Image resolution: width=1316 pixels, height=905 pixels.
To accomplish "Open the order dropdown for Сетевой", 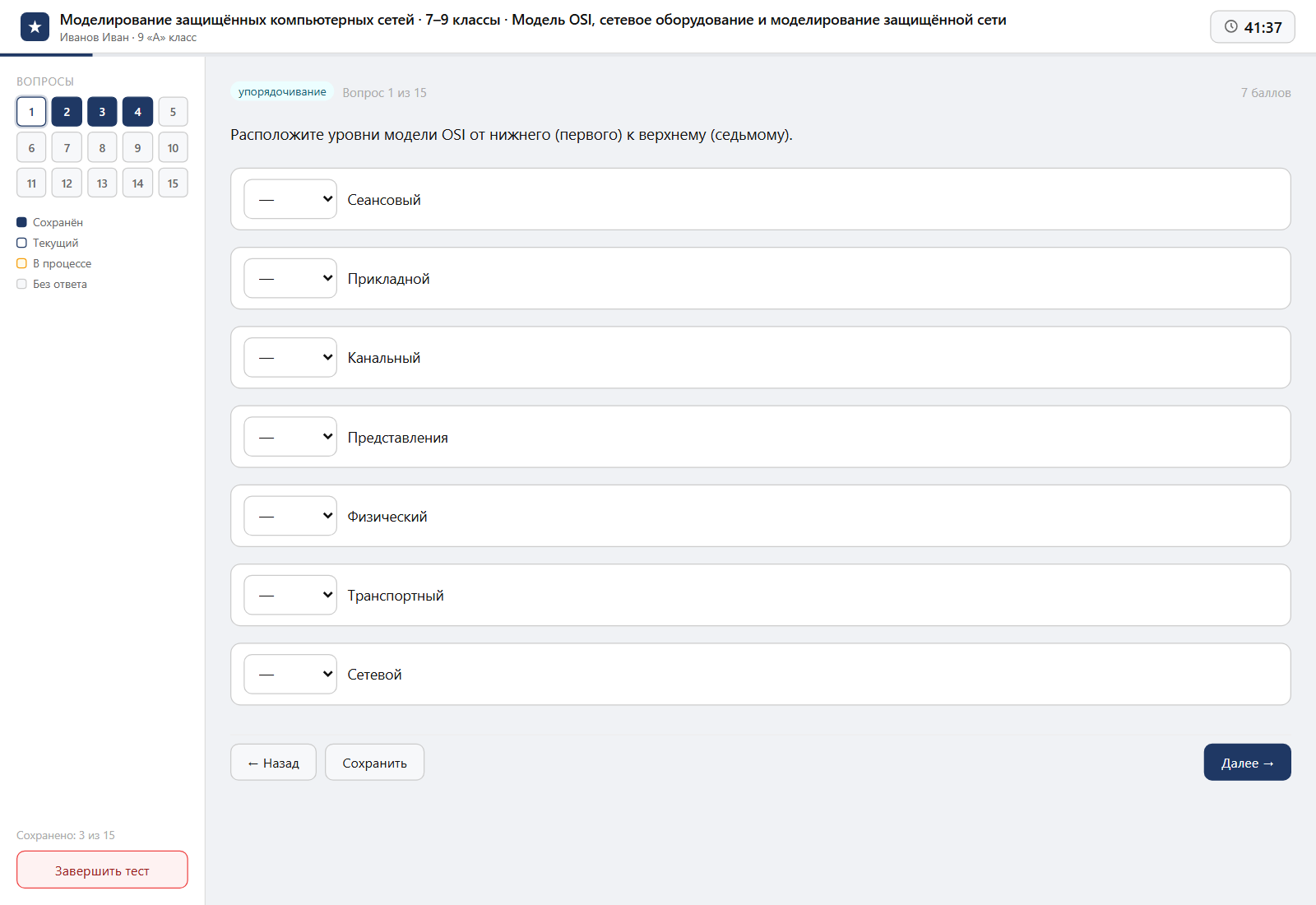I will pyautogui.click(x=290, y=674).
